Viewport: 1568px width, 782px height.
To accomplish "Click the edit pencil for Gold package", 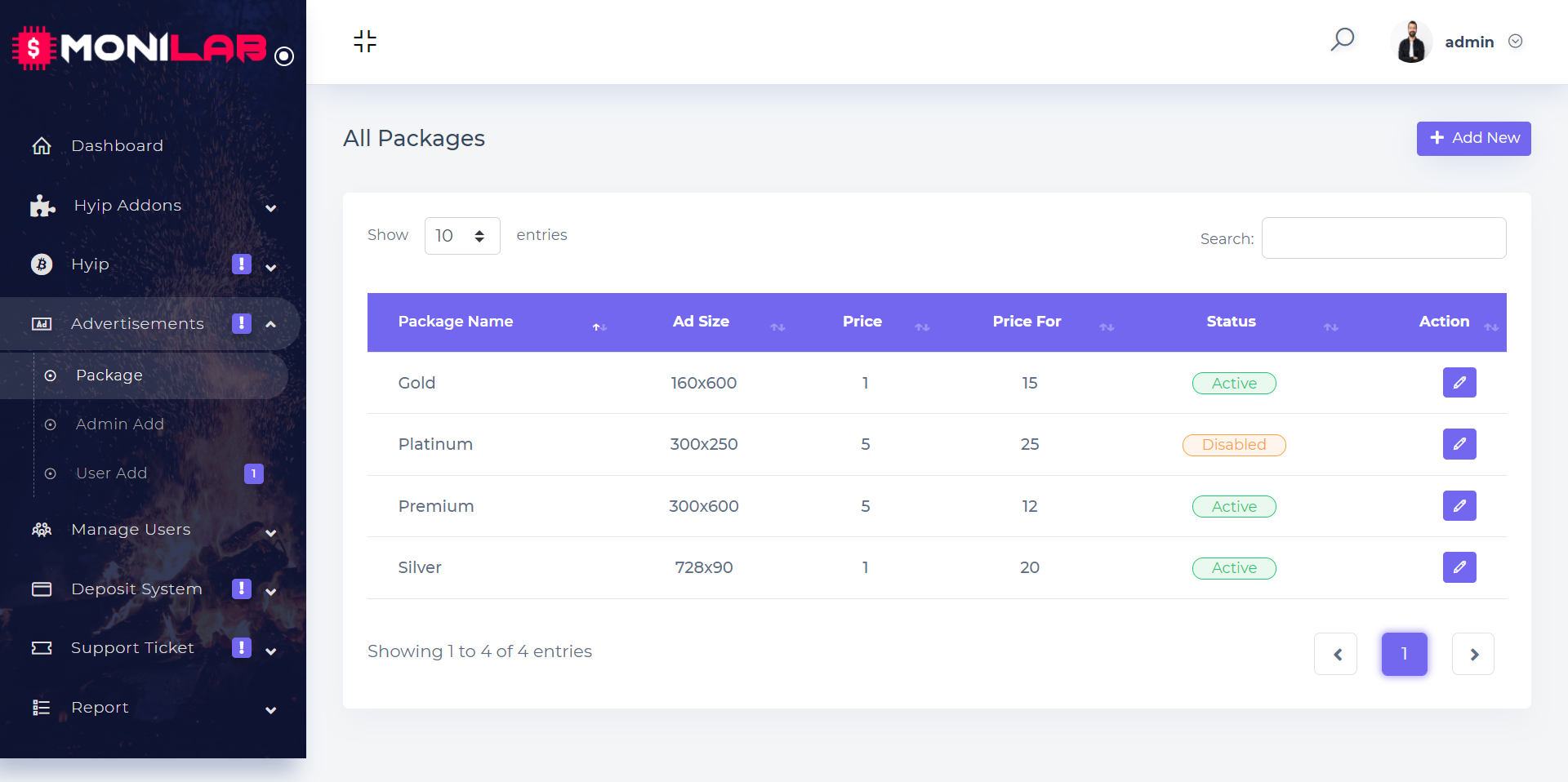I will tap(1459, 383).
